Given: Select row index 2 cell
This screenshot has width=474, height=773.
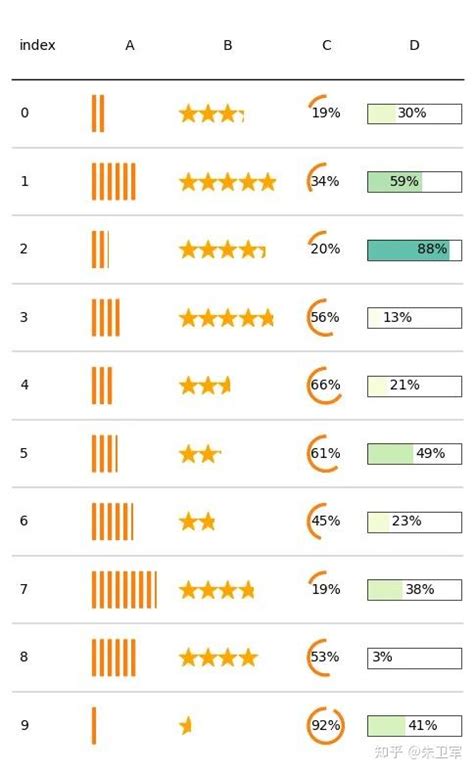Looking at the screenshot, I should point(24,249).
